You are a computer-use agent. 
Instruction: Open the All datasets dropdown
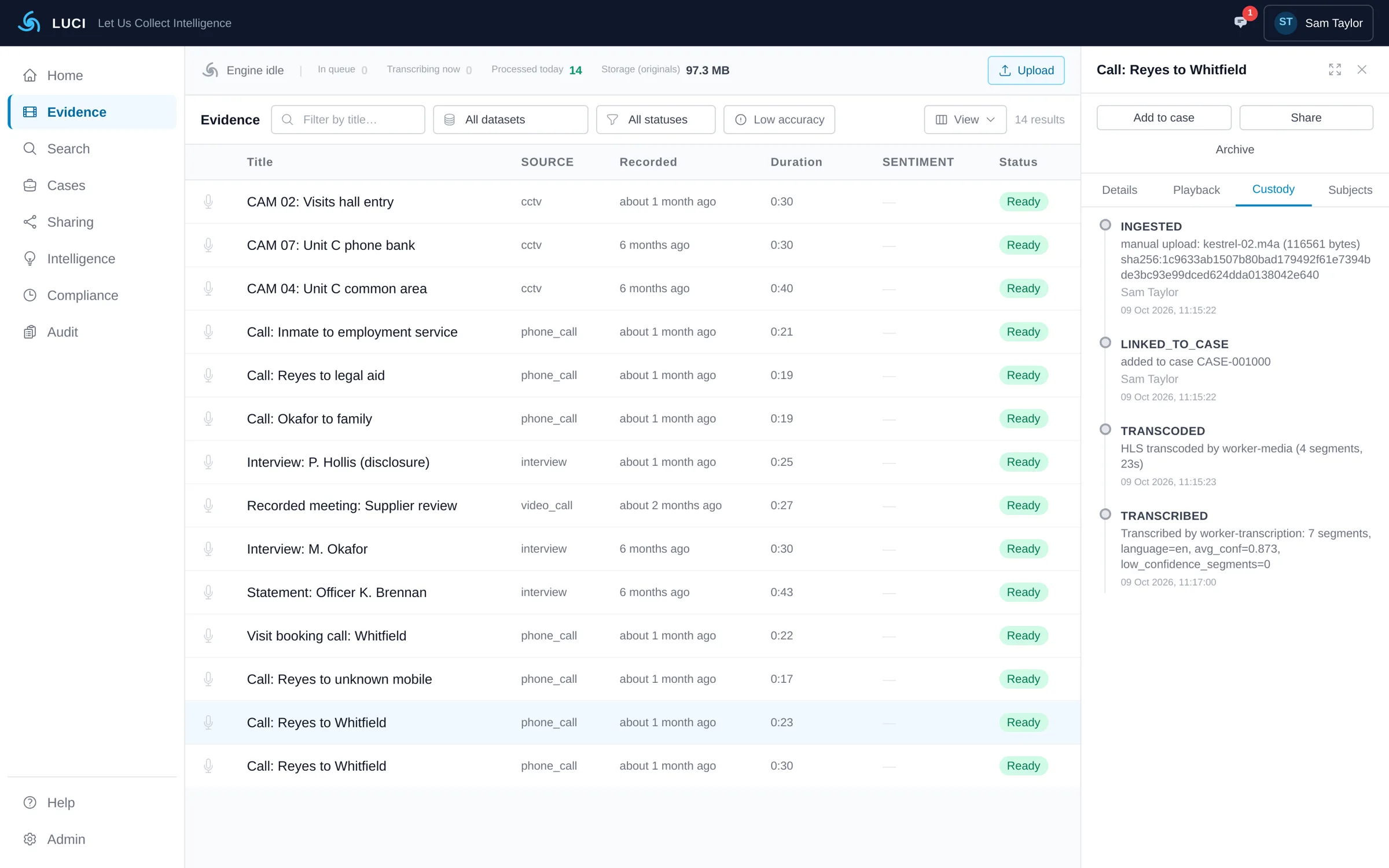coord(510,120)
